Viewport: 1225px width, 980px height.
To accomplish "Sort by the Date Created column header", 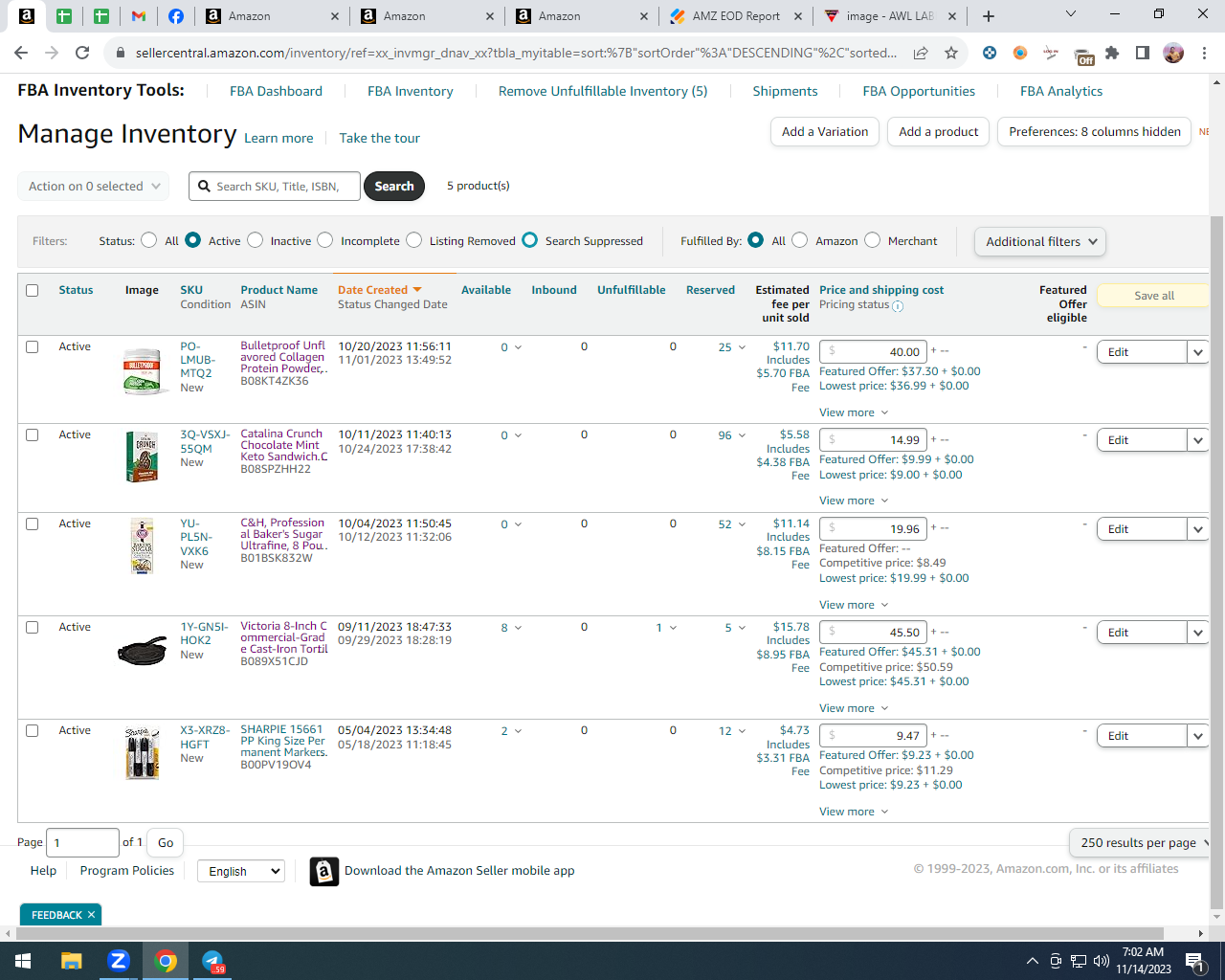I will (x=380, y=290).
